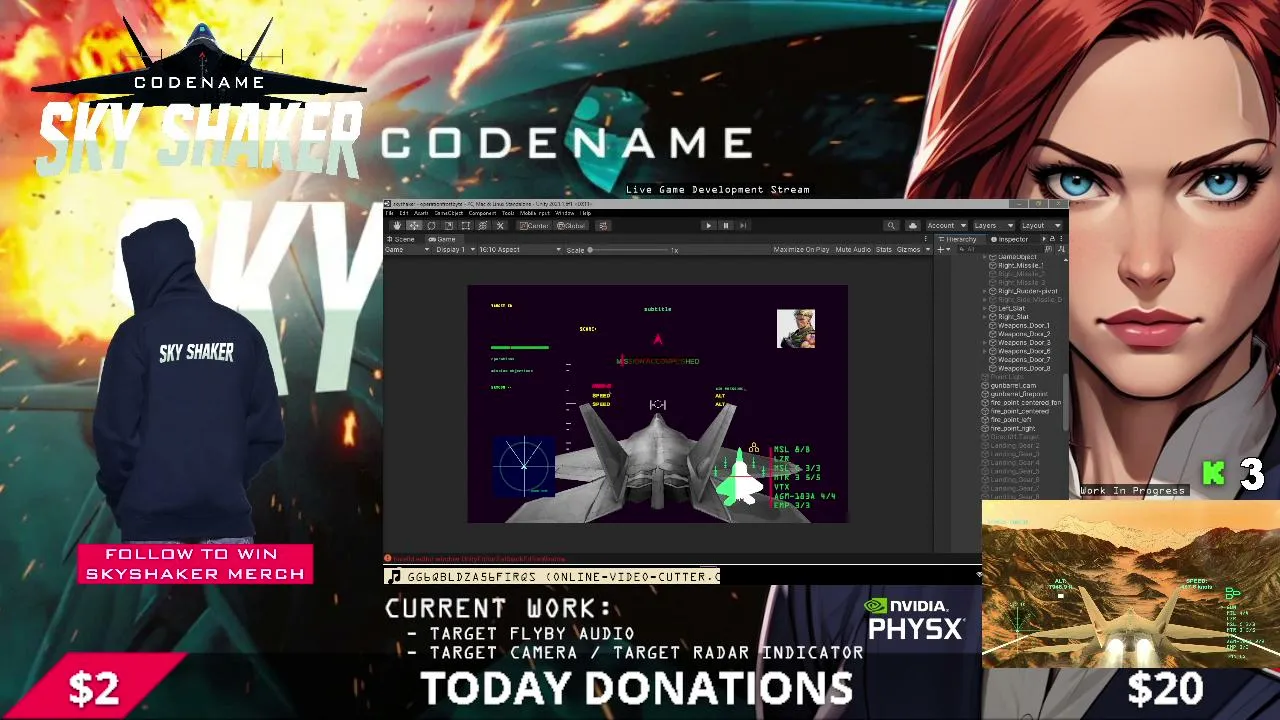This screenshot has width=1280, height=720.
Task: Toggle Maximize On Play option
Action: click(801, 249)
